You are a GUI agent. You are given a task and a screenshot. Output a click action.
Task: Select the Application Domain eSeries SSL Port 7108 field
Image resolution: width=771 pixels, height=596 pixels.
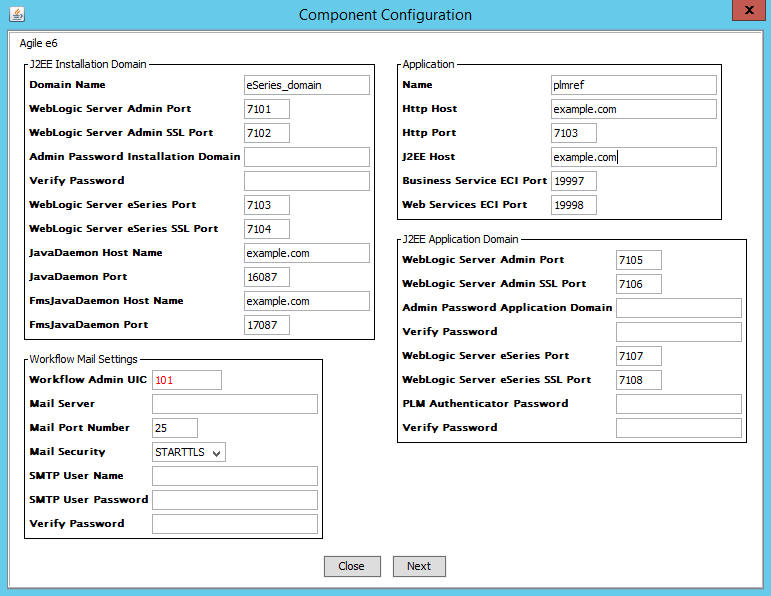(639, 380)
